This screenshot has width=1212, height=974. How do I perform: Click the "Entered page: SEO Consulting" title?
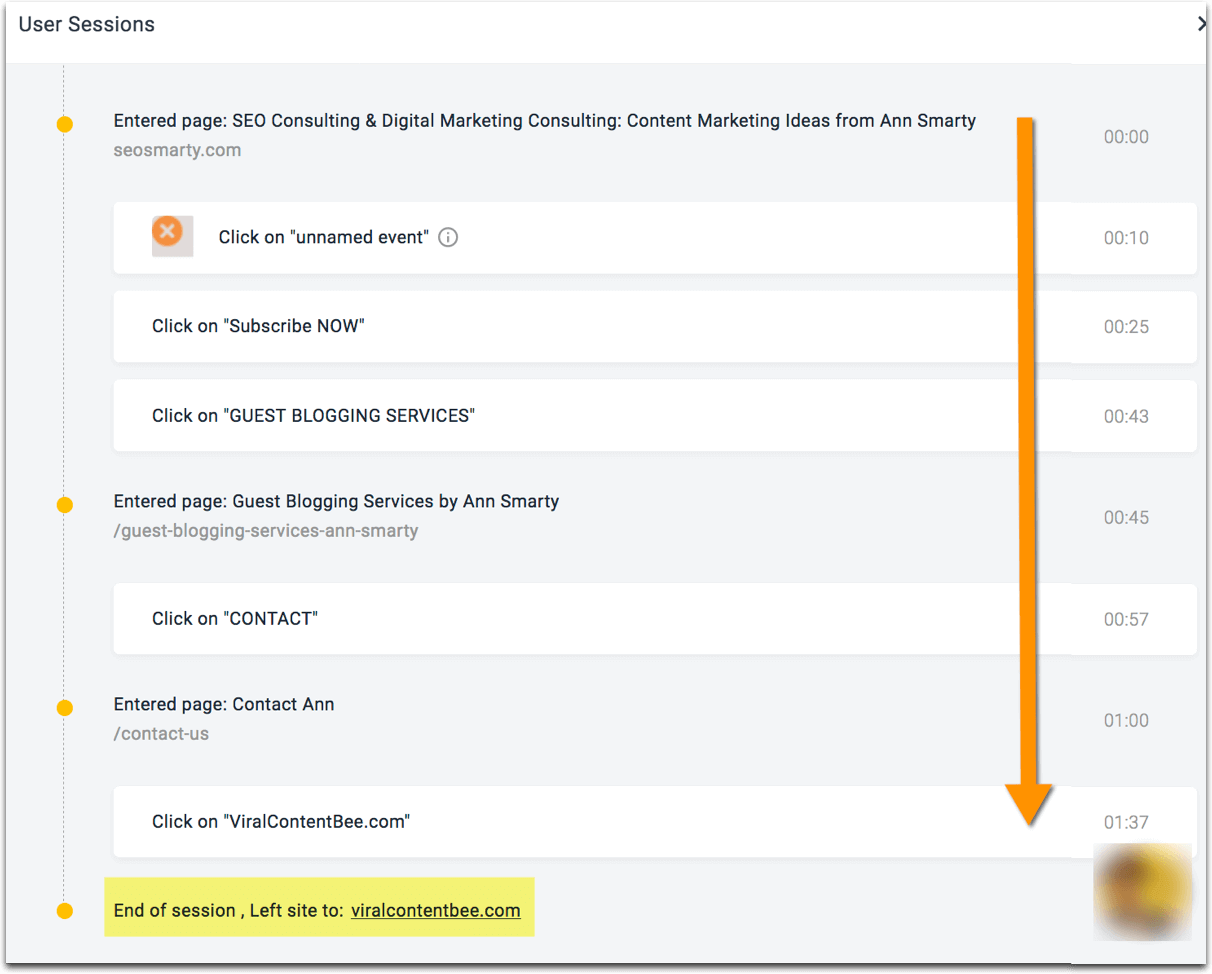(x=545, y=121)
